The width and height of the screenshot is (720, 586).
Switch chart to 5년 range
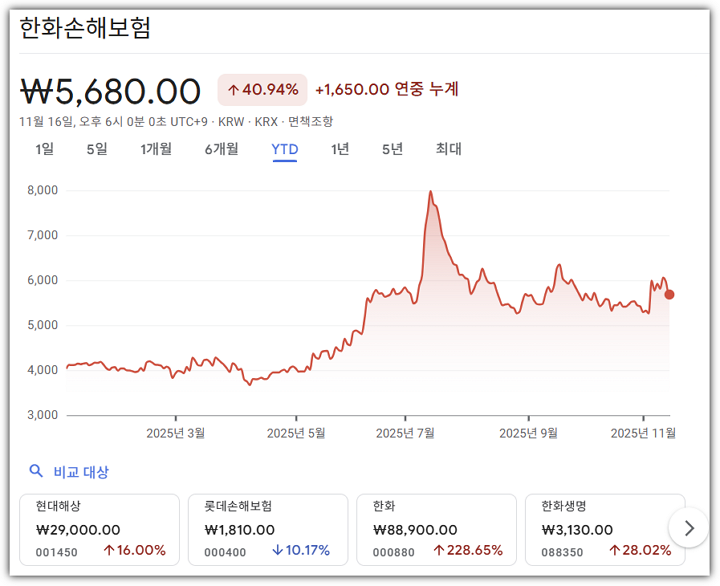pyautogui.click(x=393, y=149)
